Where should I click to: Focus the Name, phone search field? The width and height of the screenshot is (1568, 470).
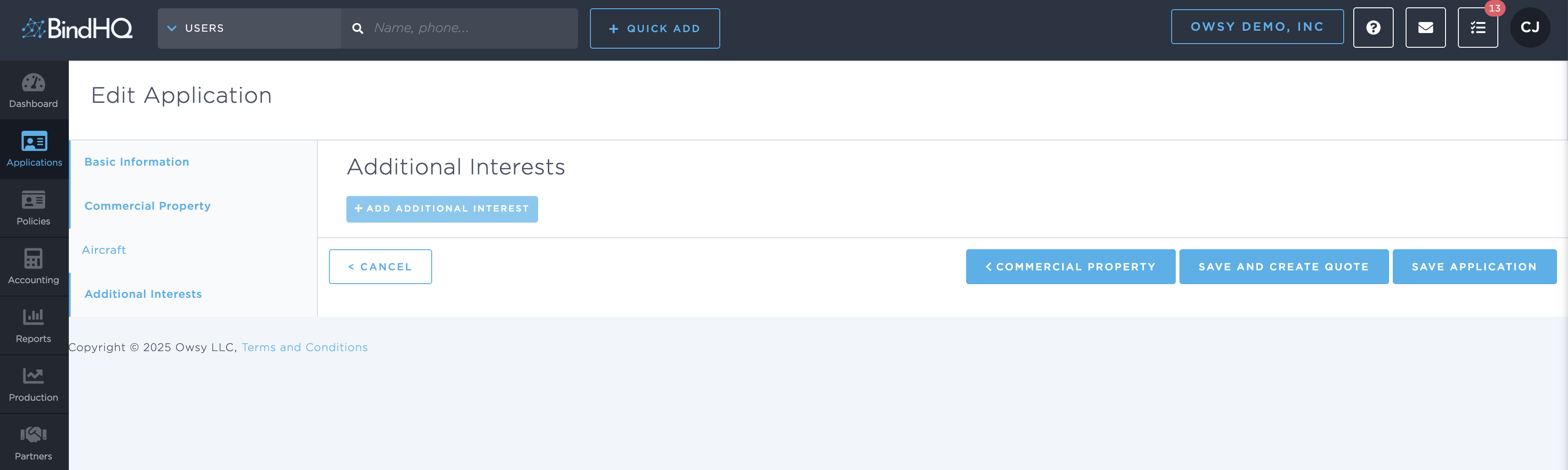tap(469, 28)
